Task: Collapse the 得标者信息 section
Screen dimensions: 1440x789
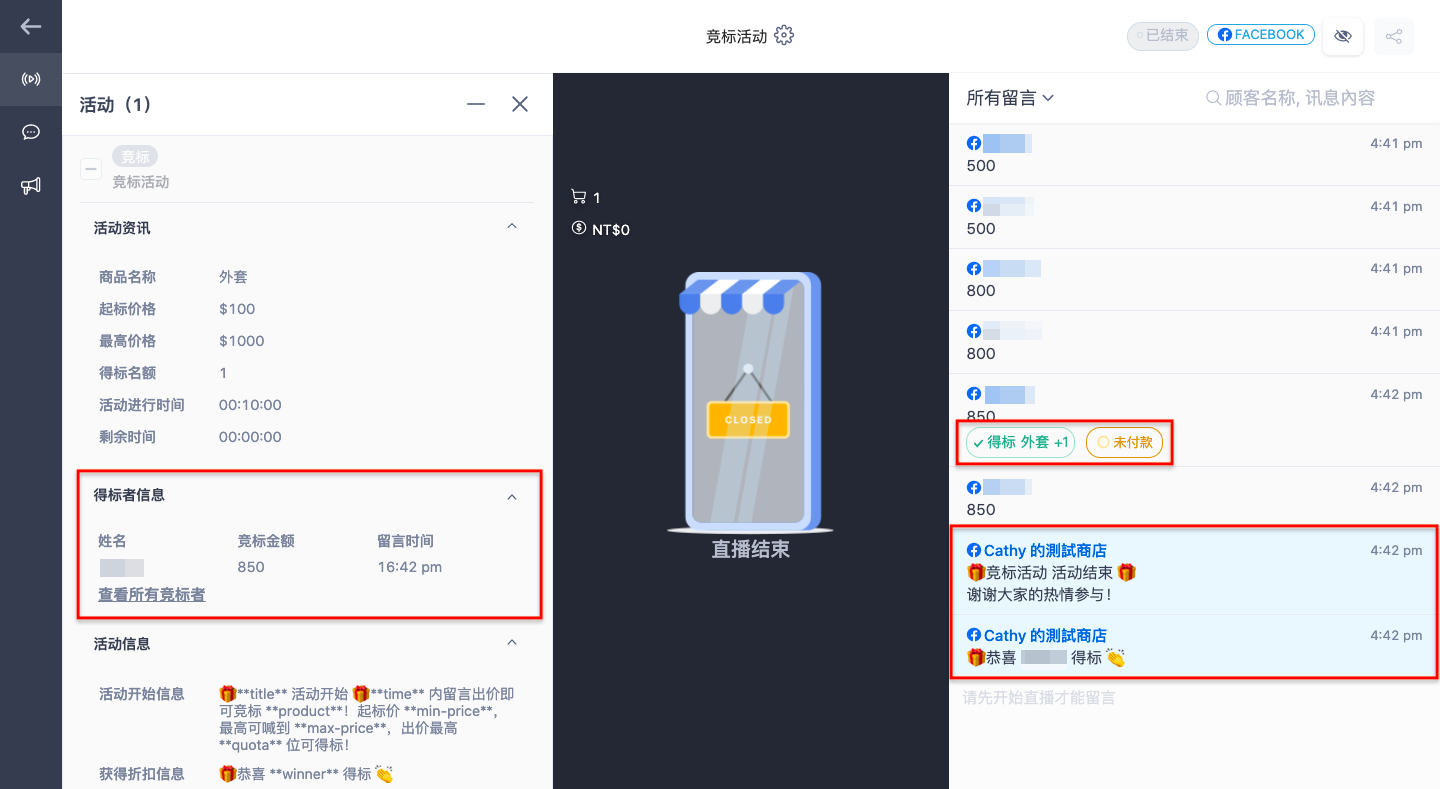Action: (x=512, y=496)
